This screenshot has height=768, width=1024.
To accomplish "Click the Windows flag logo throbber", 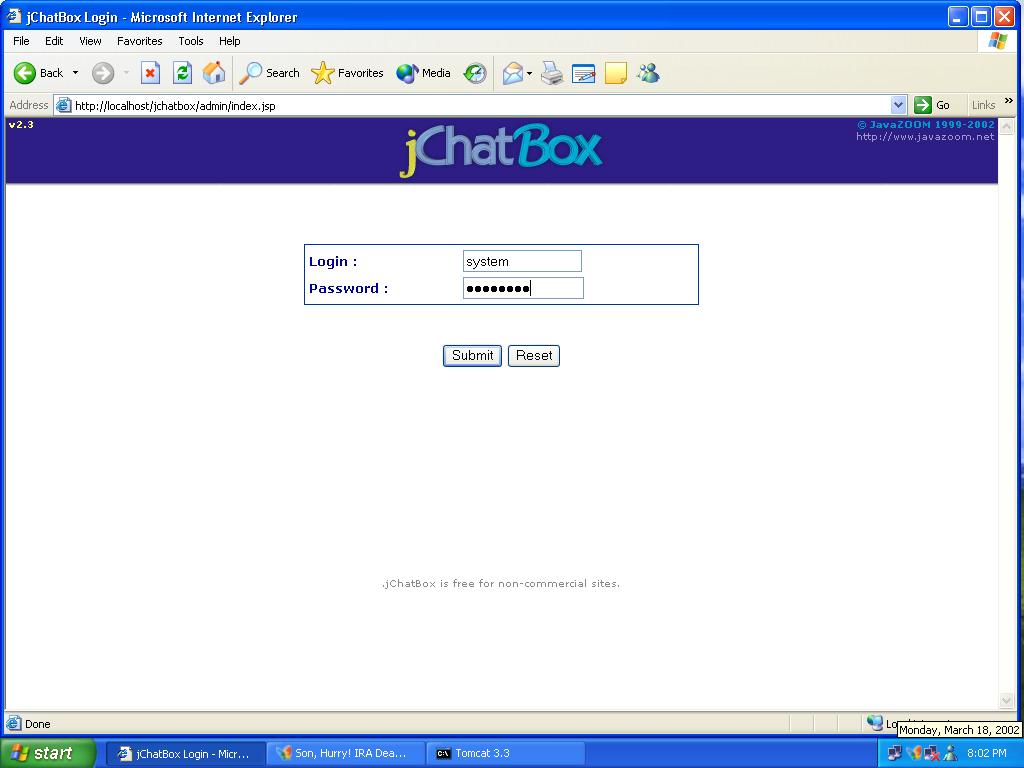I will (997, 41).
